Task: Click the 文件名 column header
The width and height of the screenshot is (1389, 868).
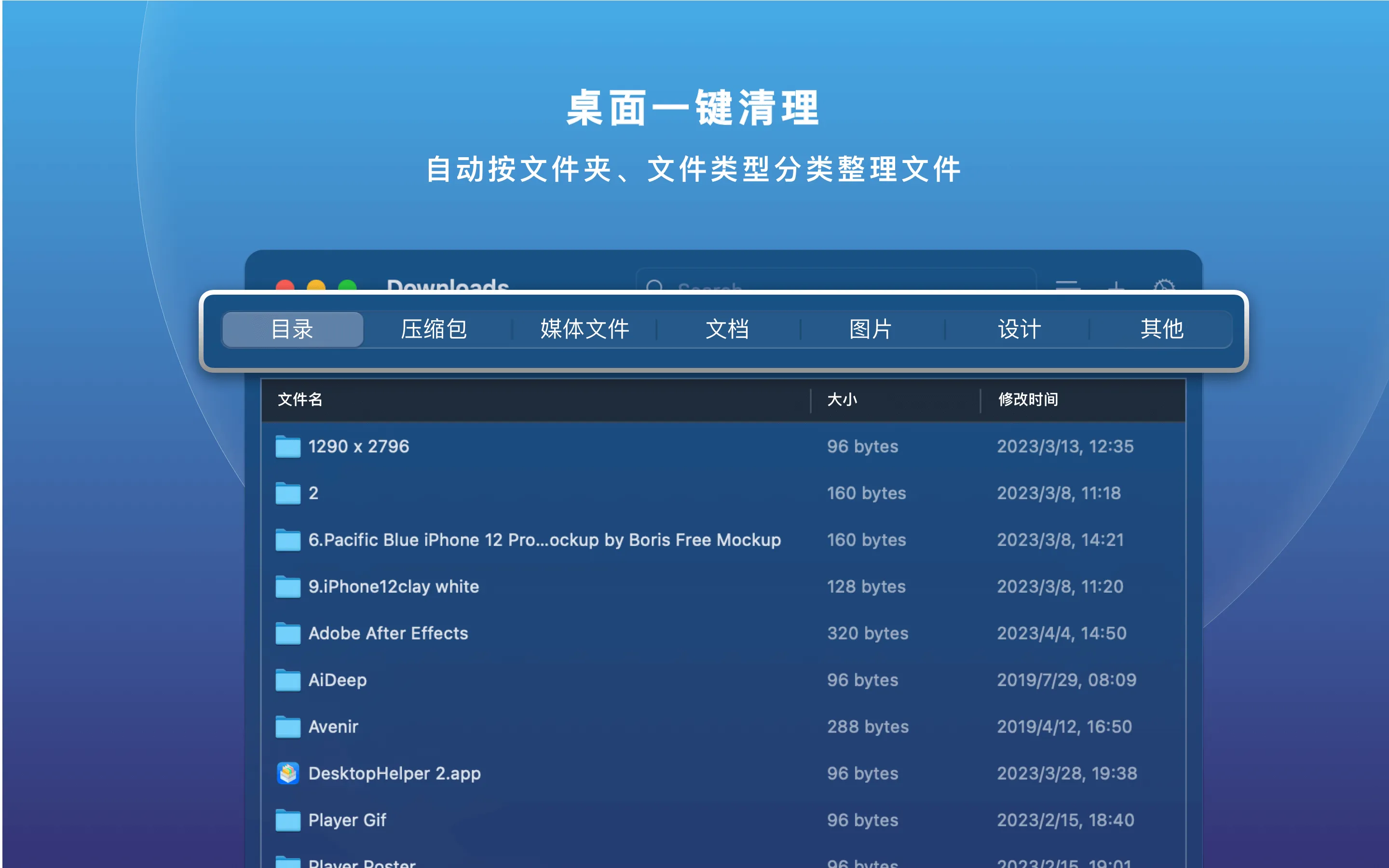Action: pos(300,400)
